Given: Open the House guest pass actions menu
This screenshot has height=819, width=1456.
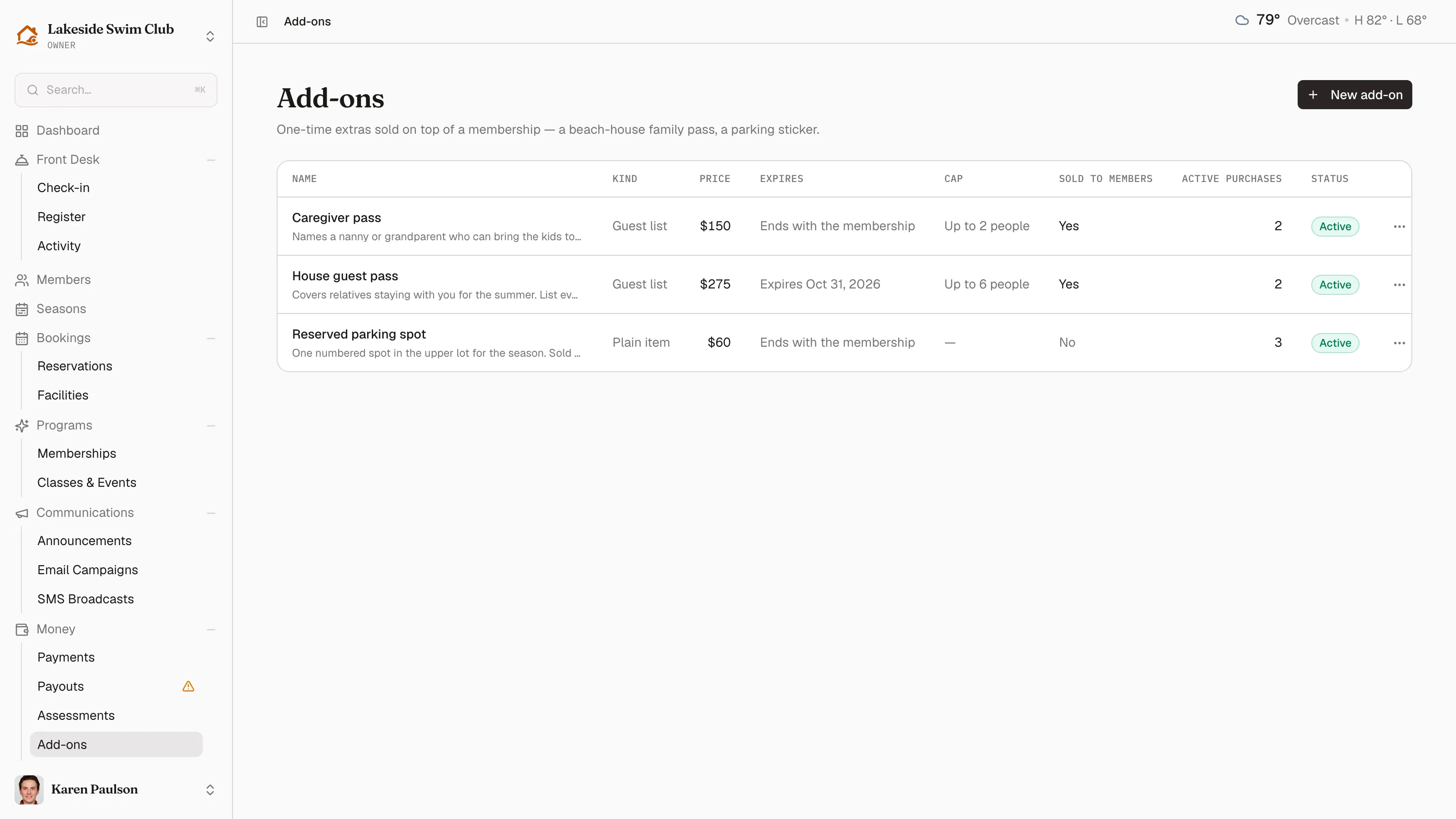Looking at the screenshot, I should [x=1399, y=285].
